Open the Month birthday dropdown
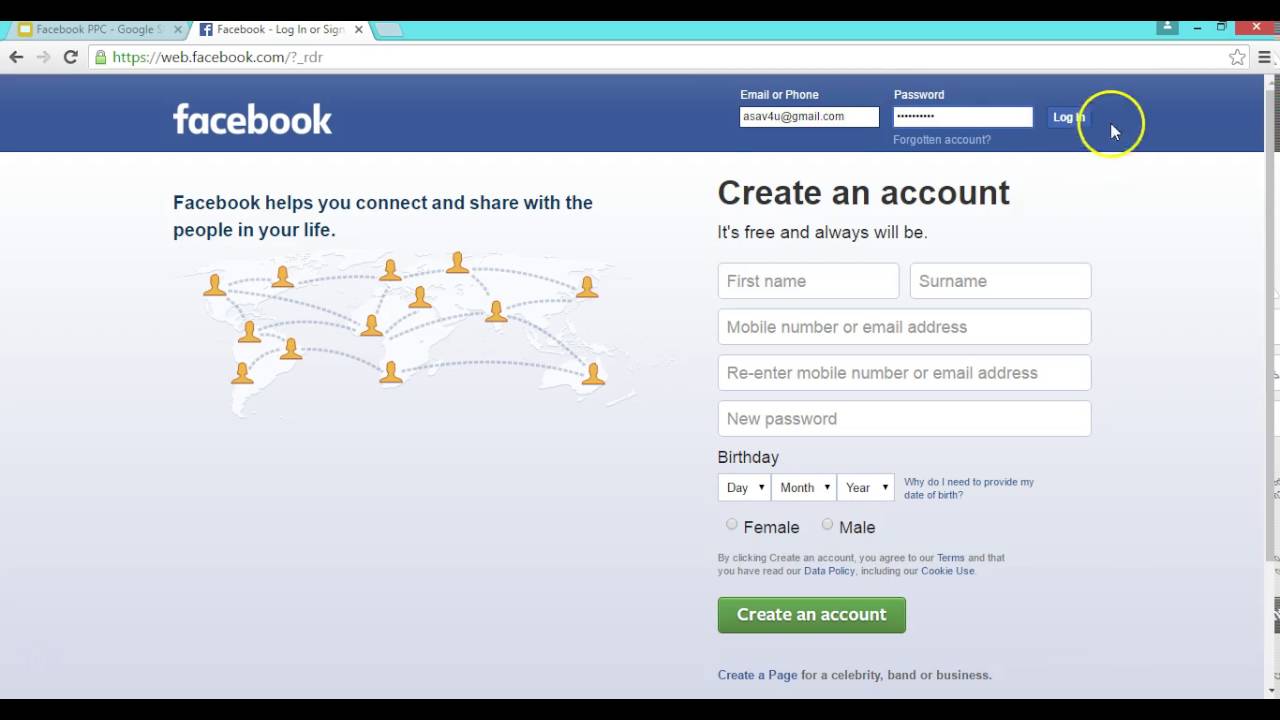The image size is (1280, 720). click(804, 487)
